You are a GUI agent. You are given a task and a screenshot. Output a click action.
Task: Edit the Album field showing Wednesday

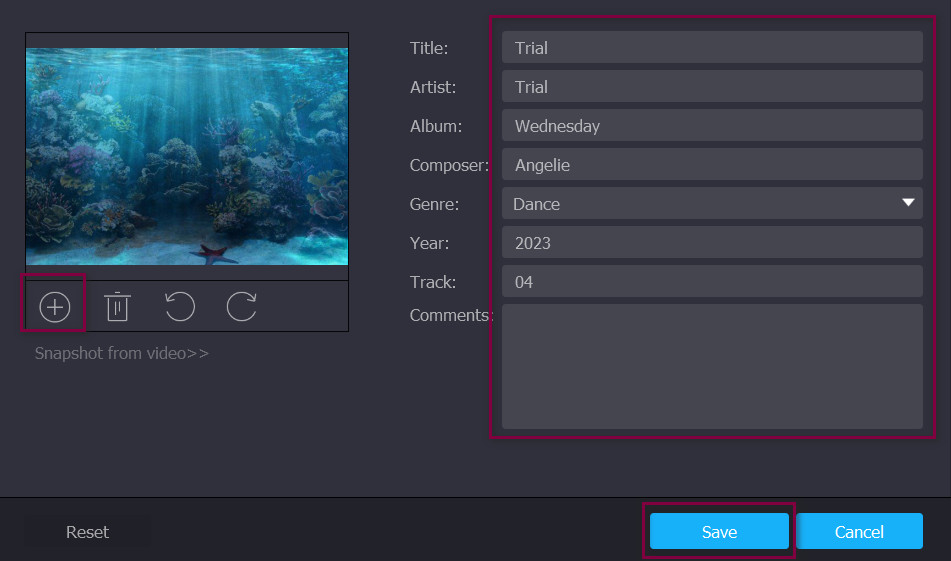pyautogui.click(x=711, y=126)
